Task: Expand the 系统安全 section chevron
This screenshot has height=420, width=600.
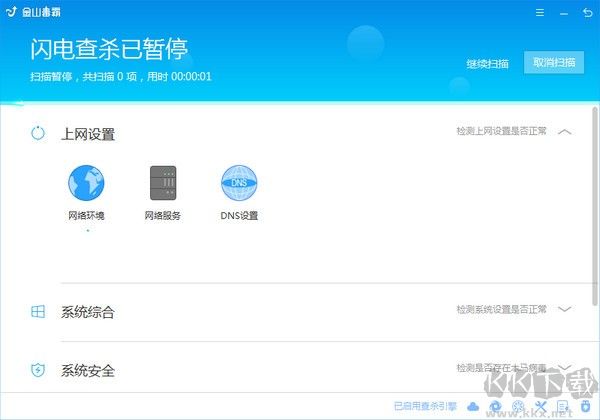Action: click(x=565, y=367)
